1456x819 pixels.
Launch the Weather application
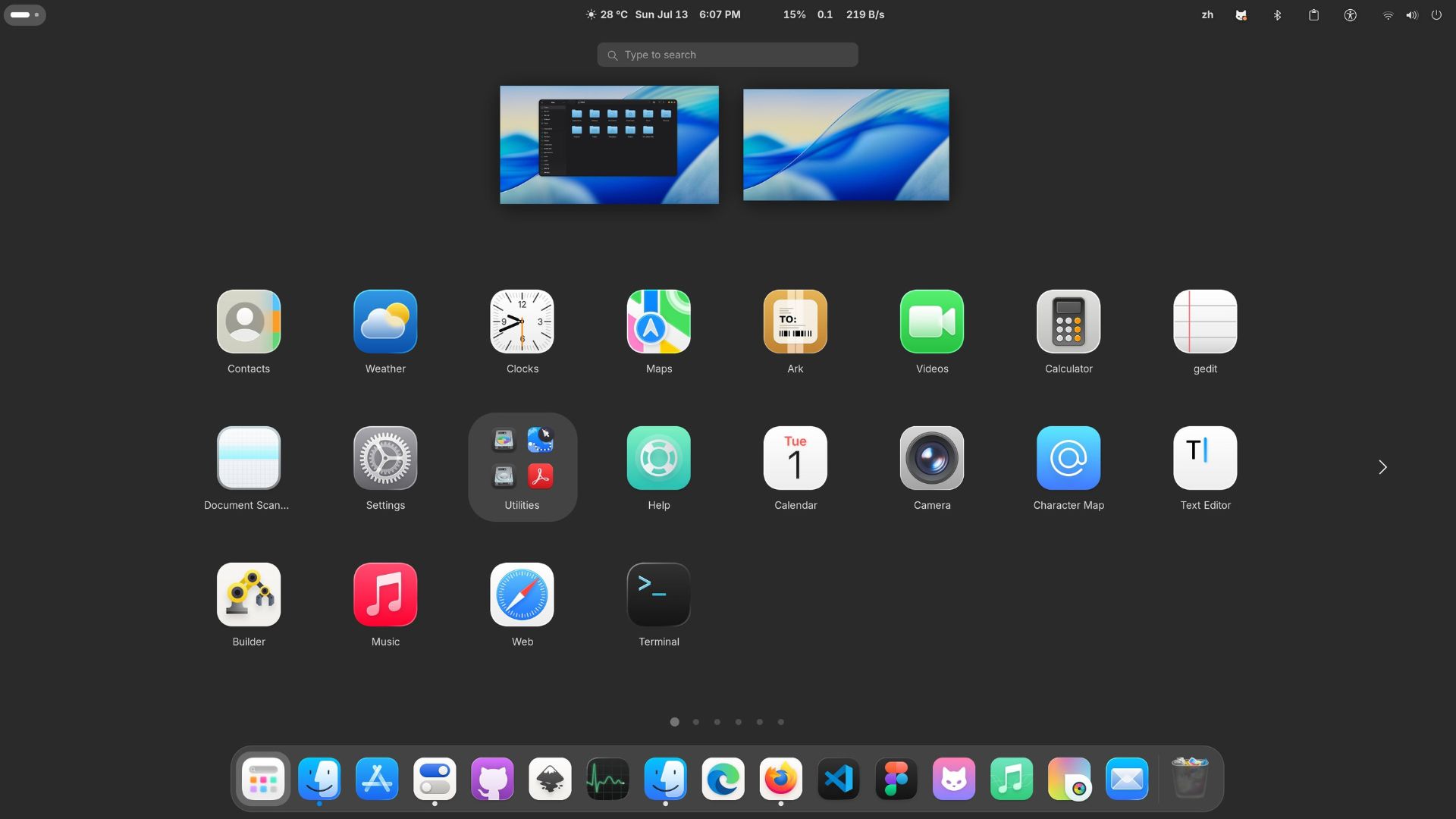click(x=384, y=322)
